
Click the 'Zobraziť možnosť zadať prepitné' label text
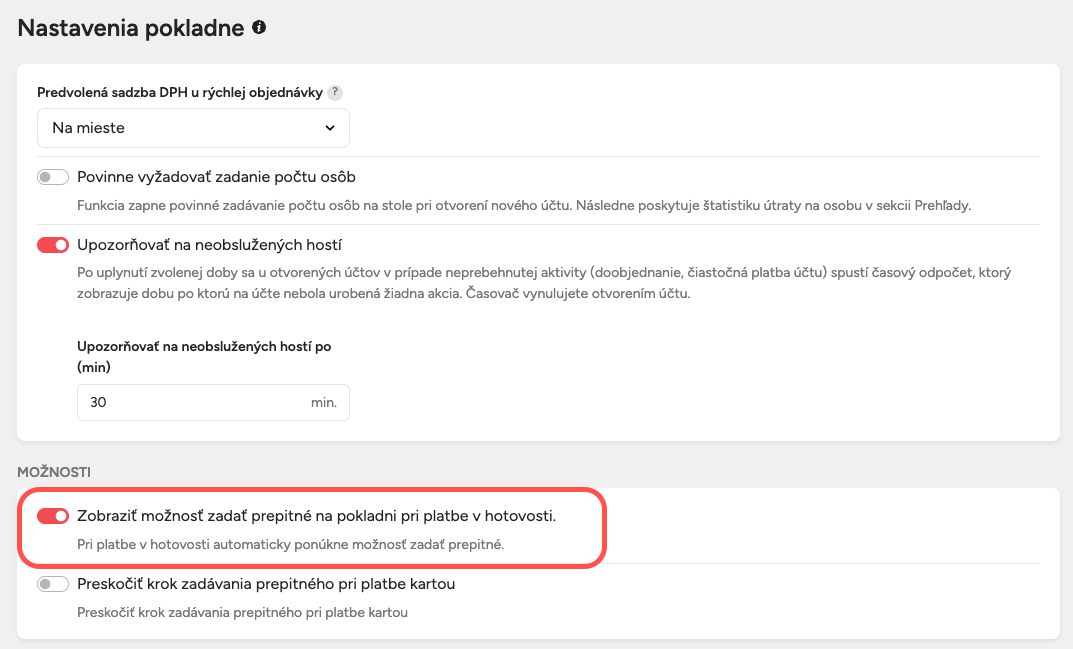[316, 516]
